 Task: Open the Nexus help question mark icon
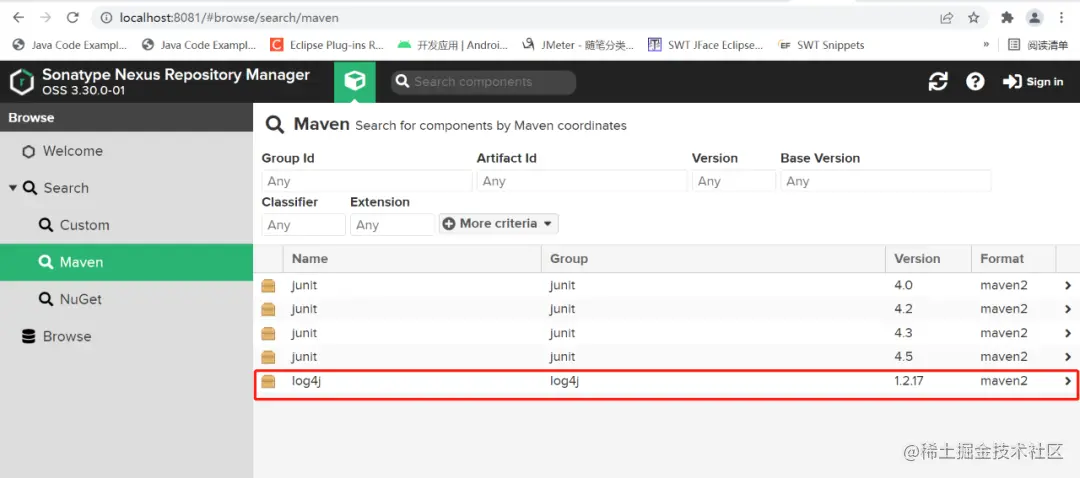pyautogui.click(x=975, y=82)
